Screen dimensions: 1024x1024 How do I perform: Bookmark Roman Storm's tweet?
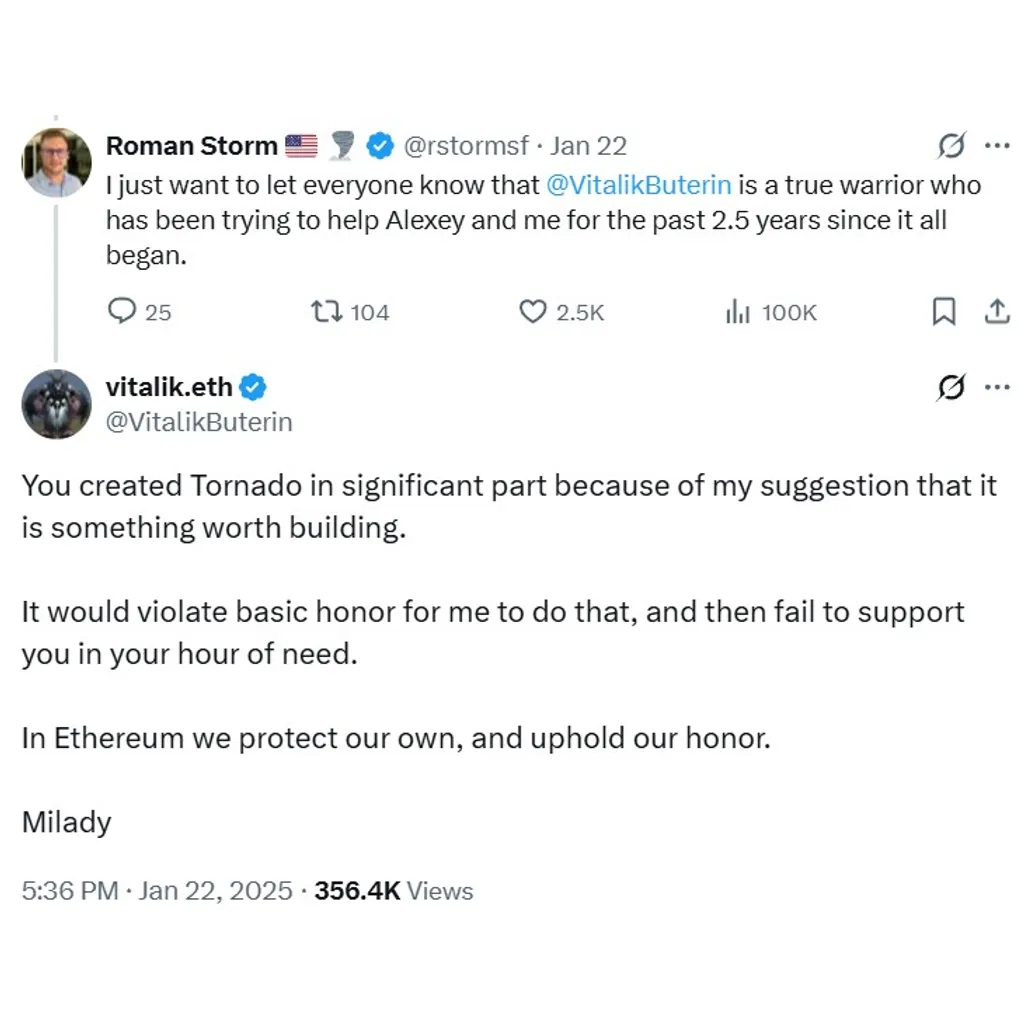[x=943, y=312]
